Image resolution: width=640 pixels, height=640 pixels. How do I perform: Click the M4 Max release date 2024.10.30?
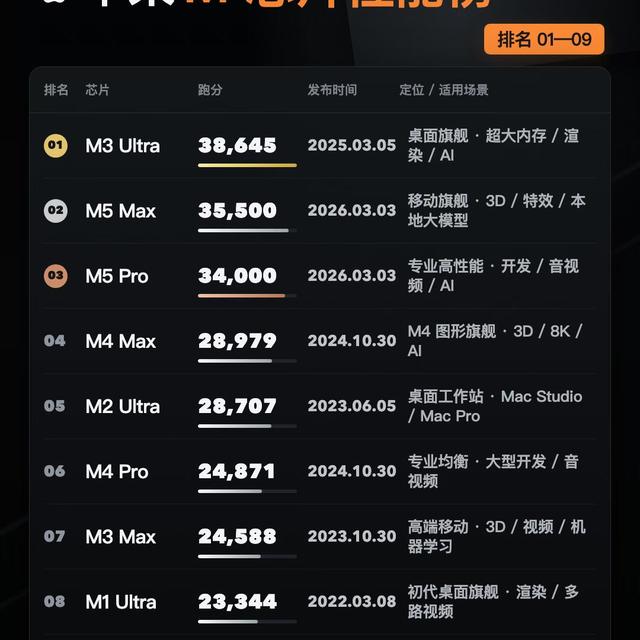352,341
